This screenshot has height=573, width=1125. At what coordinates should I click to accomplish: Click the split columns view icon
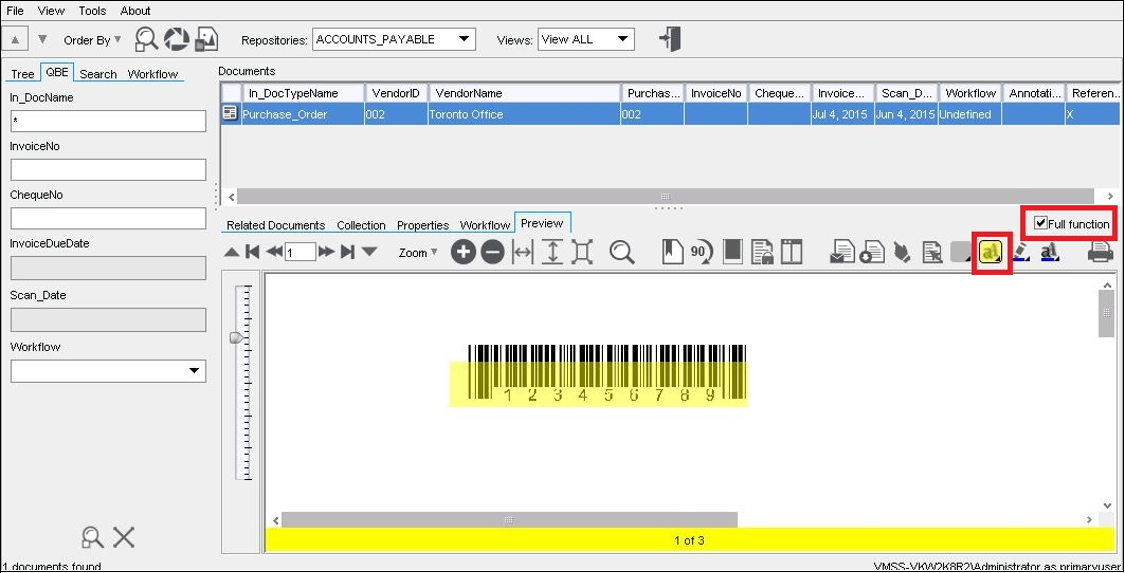[791, 252]
